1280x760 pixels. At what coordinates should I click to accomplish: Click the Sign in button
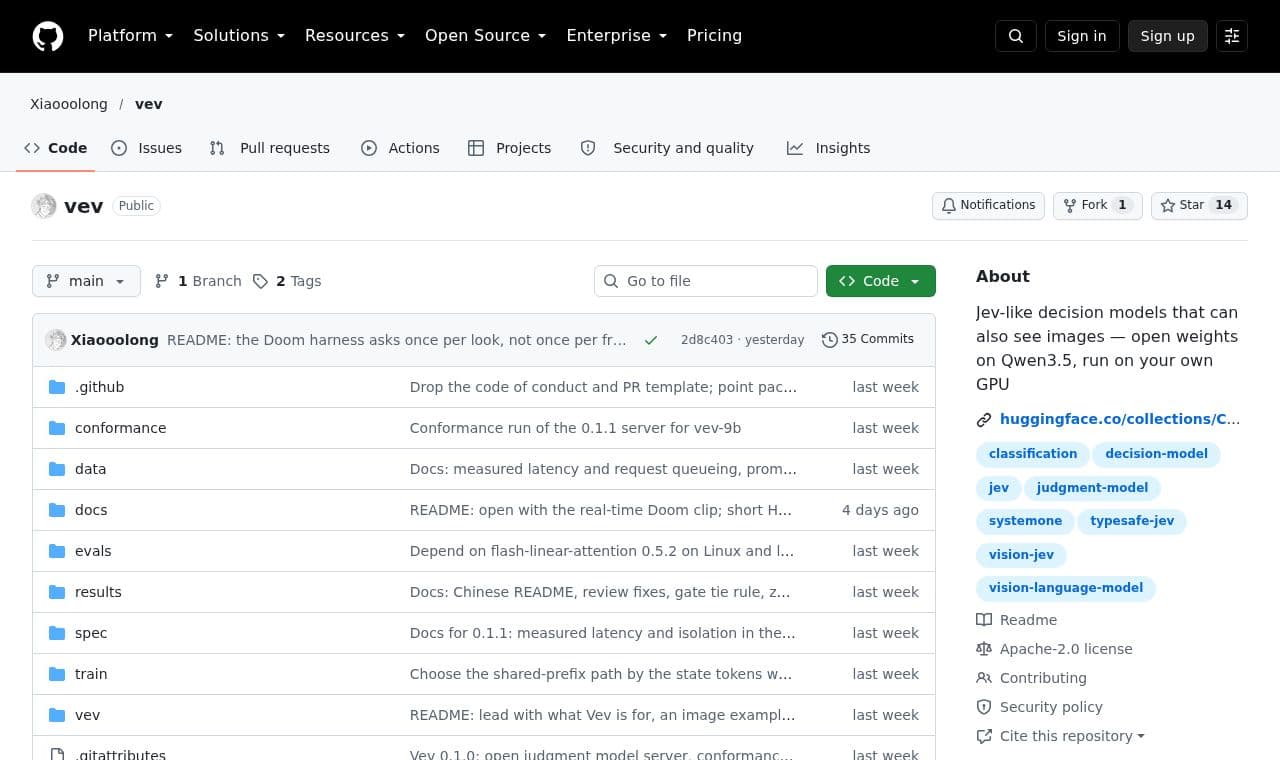click(1082, 36)
